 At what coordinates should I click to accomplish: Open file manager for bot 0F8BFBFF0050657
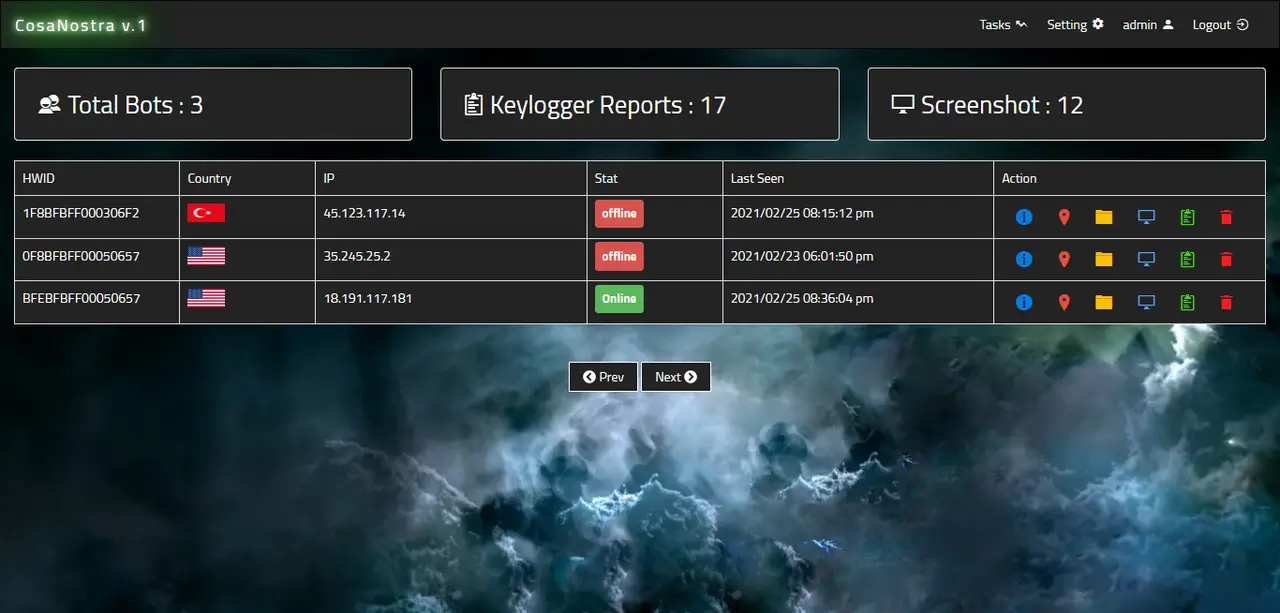1103,259
